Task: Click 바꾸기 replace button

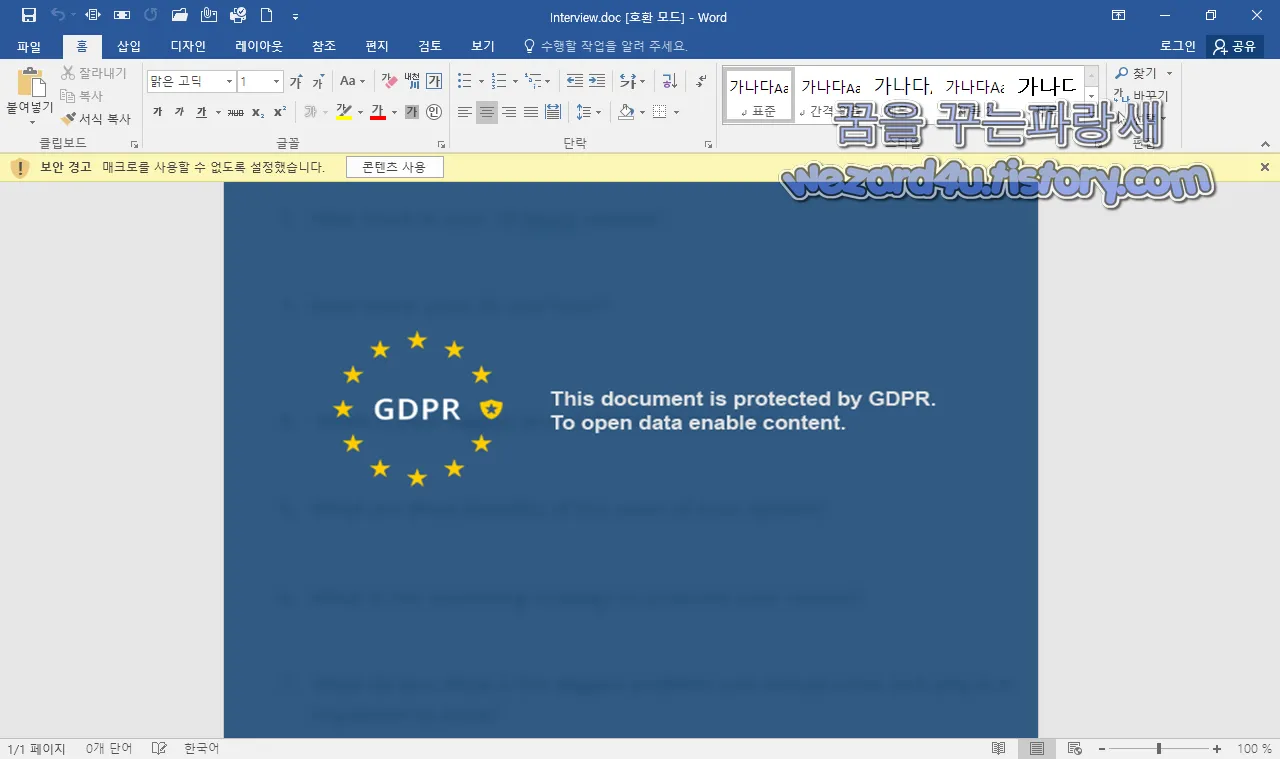Action: (1141, 95)
